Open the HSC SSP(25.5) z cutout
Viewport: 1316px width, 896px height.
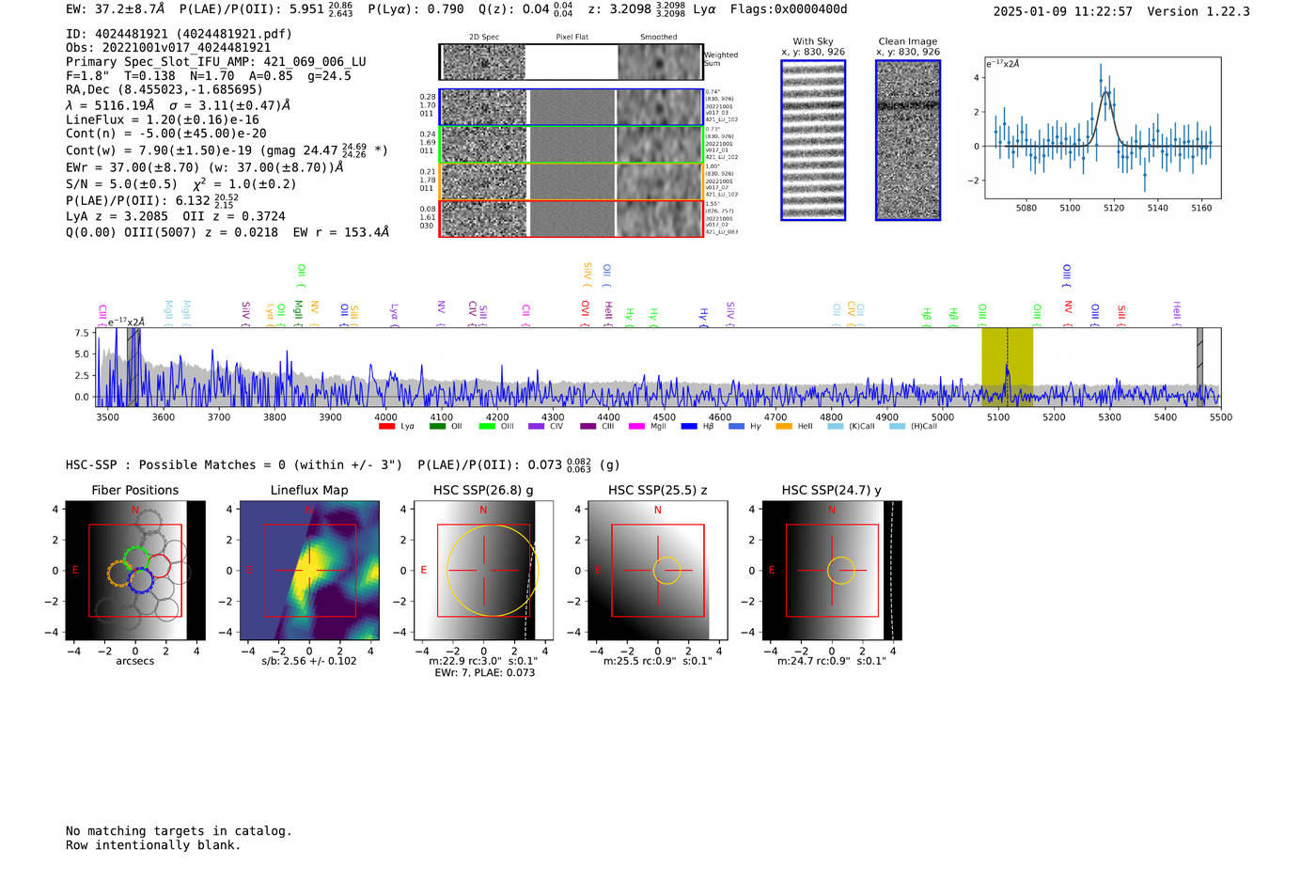(658, 571)
